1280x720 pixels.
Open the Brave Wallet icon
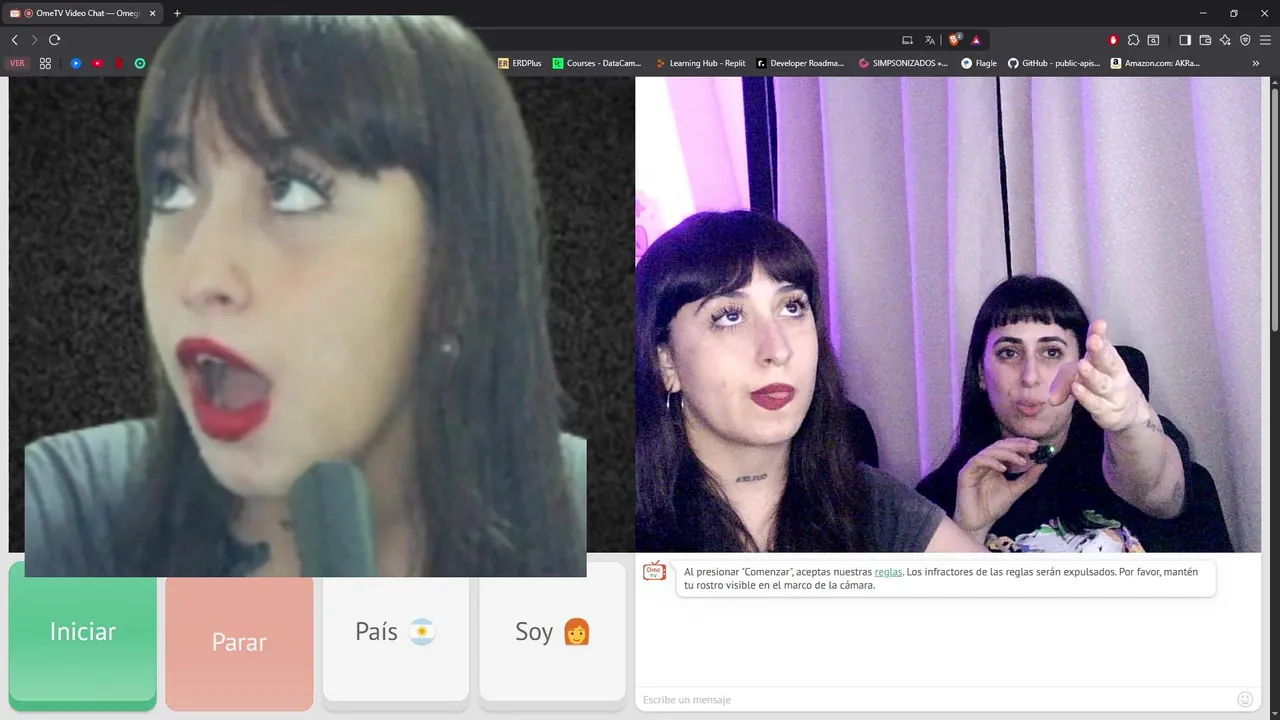coord(1205,40)
